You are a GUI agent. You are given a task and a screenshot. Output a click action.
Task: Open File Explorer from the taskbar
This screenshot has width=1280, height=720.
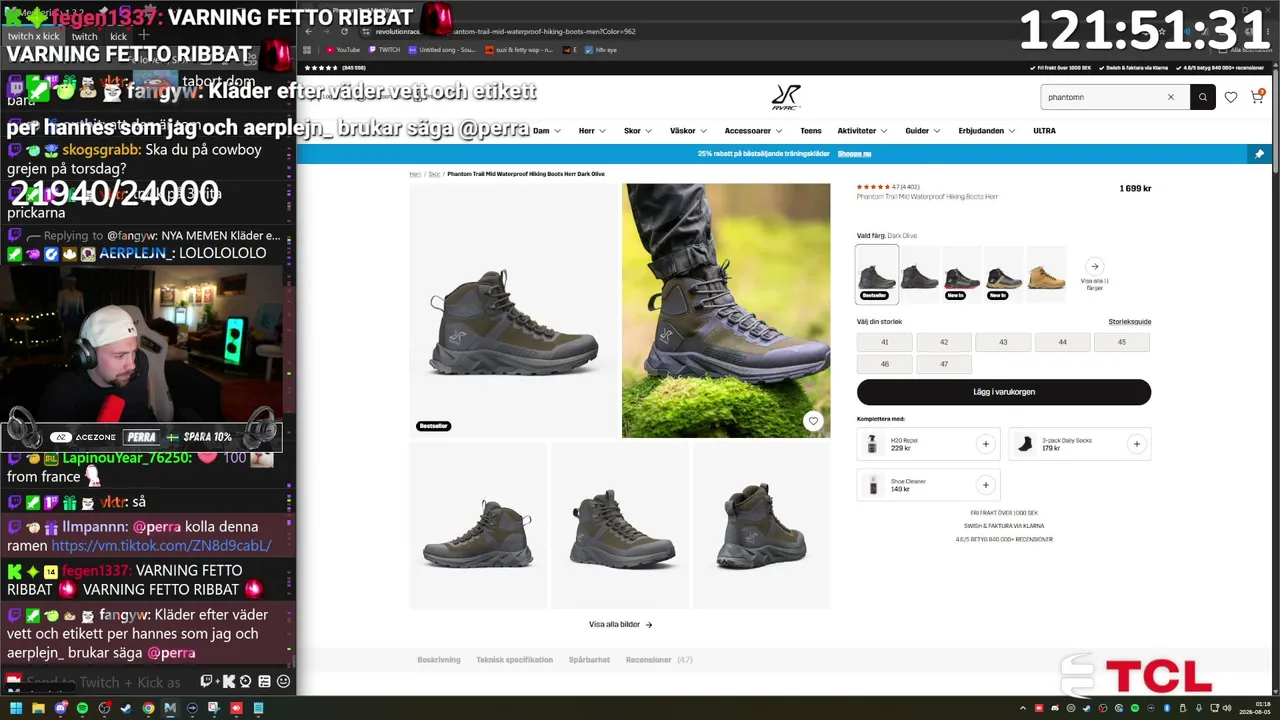[x=38, y=708]
